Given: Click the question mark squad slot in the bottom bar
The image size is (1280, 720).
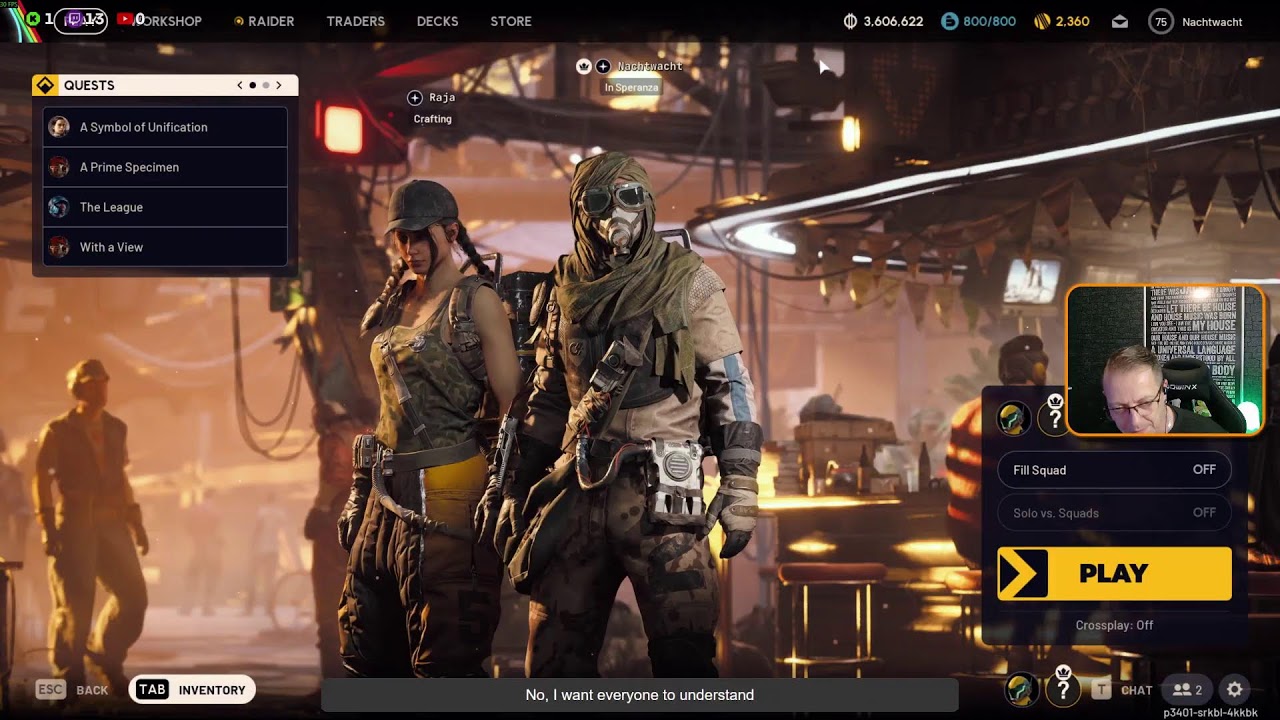Looking at the screenshot, I should point(1063,689).
